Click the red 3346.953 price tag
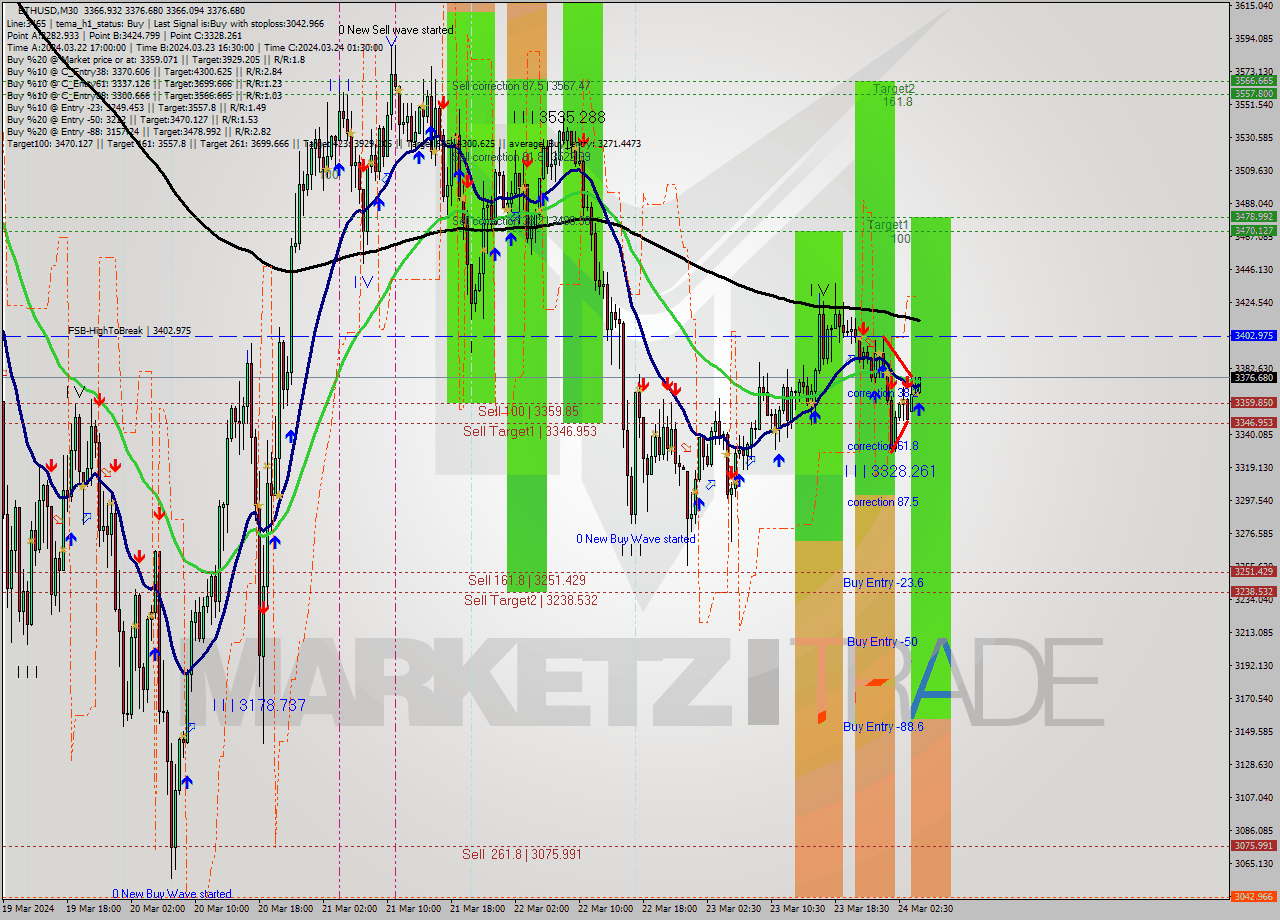The image size is (1280, 920). [1253, 423]
